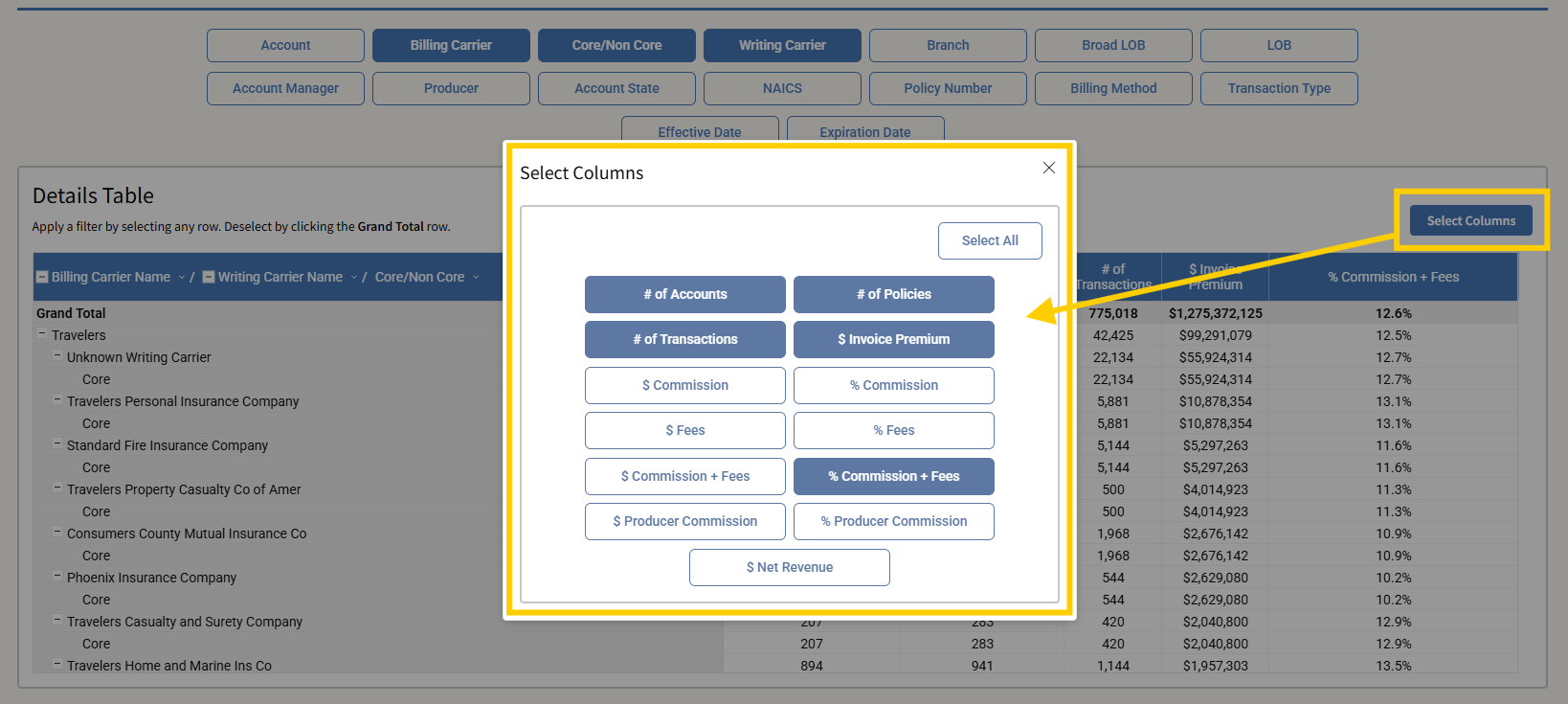Select the Producer grouping button
The height and width of the screenshot is (704, 1568).
pos(451,88)
